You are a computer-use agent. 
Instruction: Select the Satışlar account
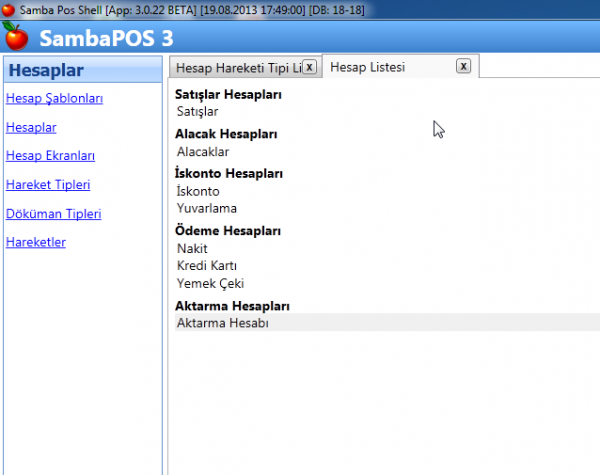197,111
